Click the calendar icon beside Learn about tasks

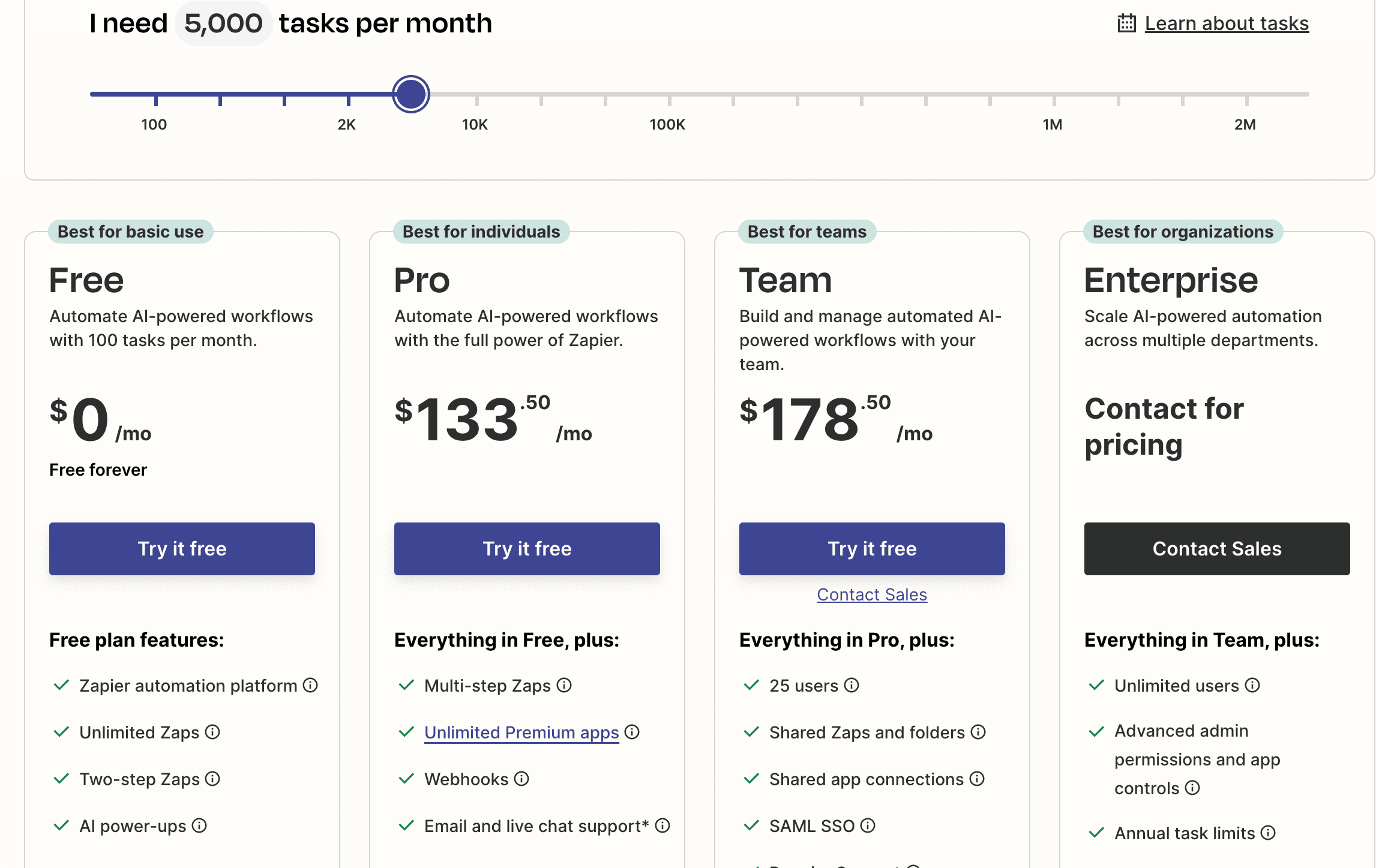click(x=1126, y=23)
